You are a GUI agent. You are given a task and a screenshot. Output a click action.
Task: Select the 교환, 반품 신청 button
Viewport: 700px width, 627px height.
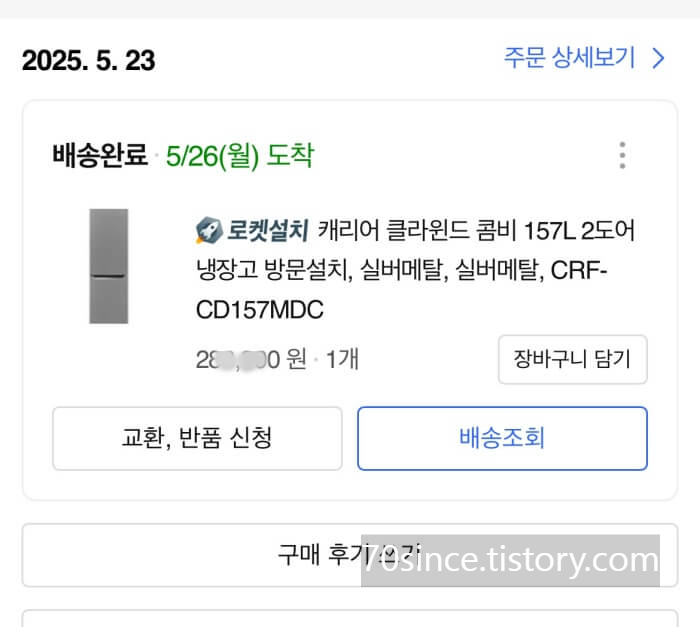(197, 438)
